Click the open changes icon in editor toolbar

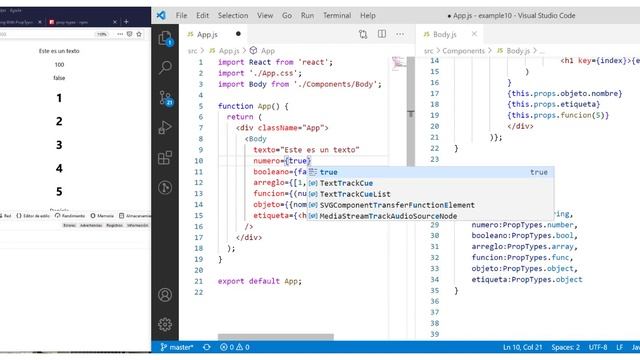[x=363, y=34]
